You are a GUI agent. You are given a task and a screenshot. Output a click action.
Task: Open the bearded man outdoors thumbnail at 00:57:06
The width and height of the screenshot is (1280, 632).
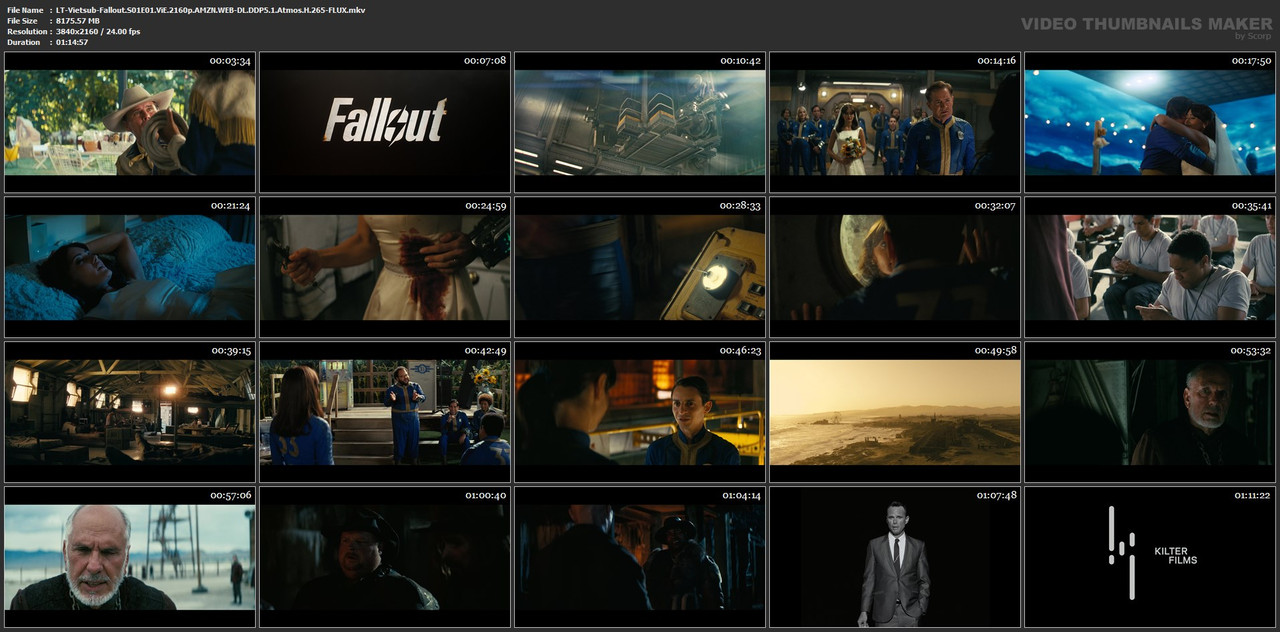(x=130, y=557)
